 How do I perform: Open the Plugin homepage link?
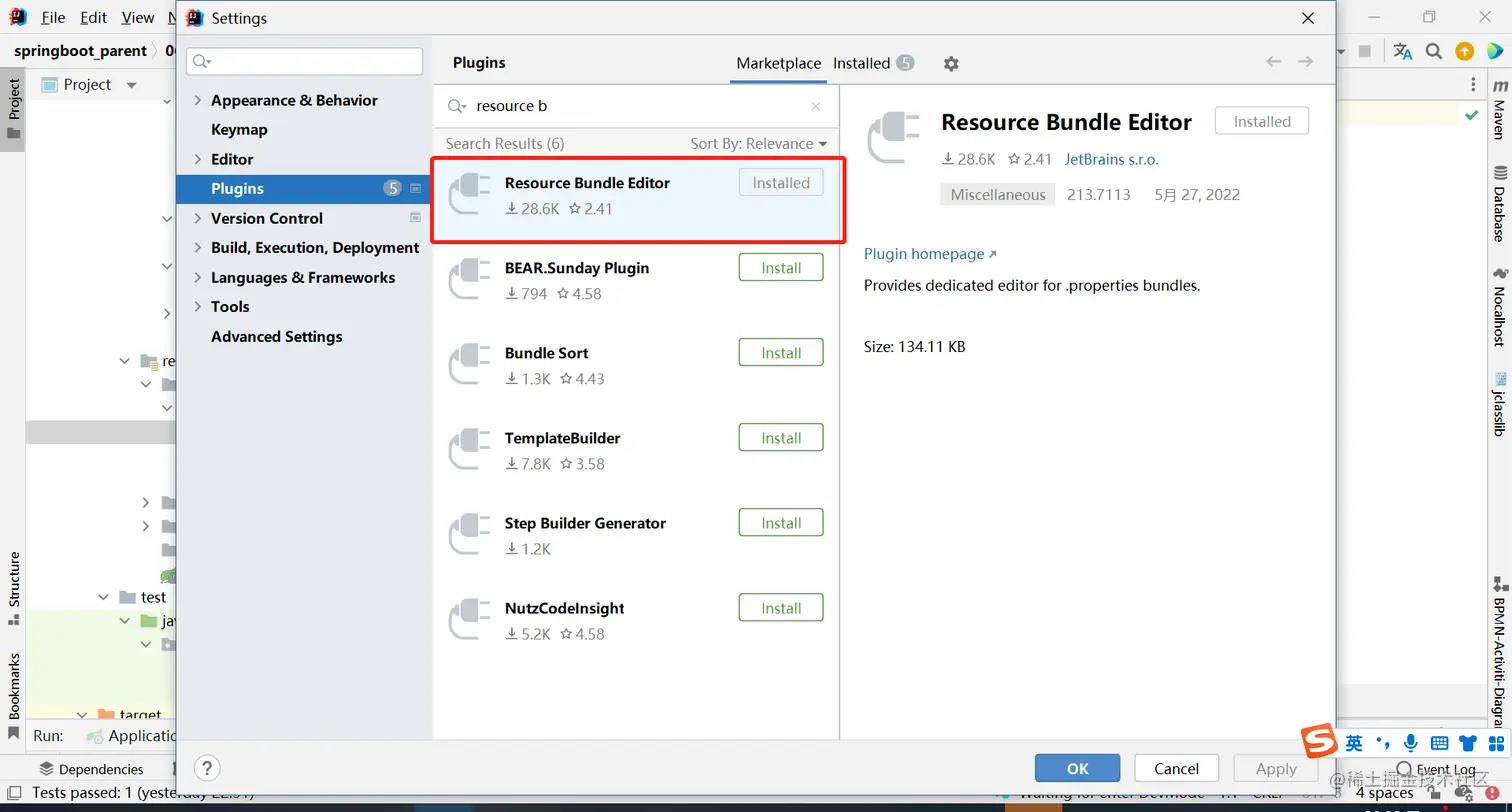click(x=930, y=254)
